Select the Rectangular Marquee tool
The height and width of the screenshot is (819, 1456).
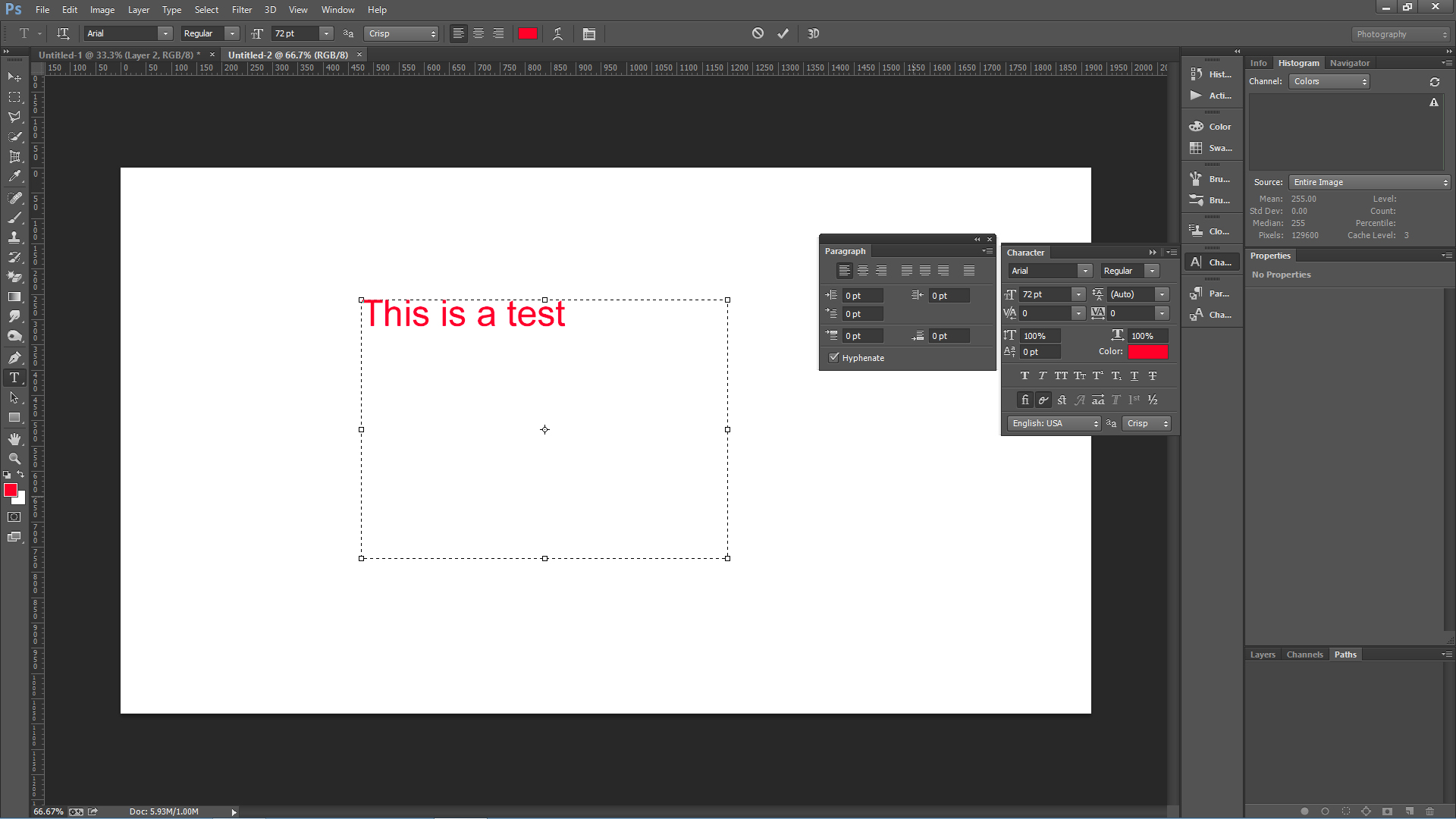tap(14, 97)
